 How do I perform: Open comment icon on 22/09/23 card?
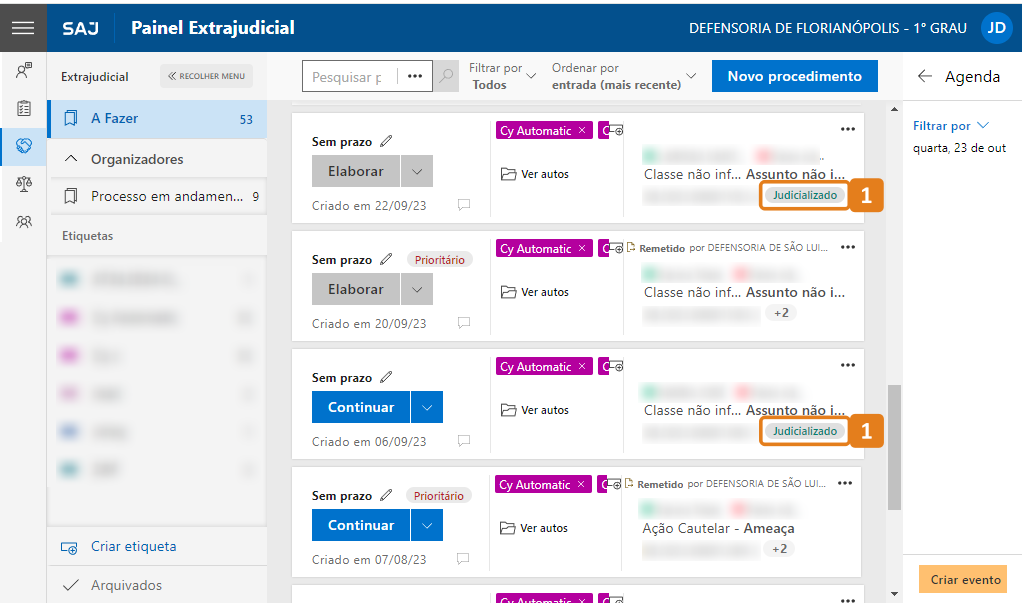click(463, 205)
